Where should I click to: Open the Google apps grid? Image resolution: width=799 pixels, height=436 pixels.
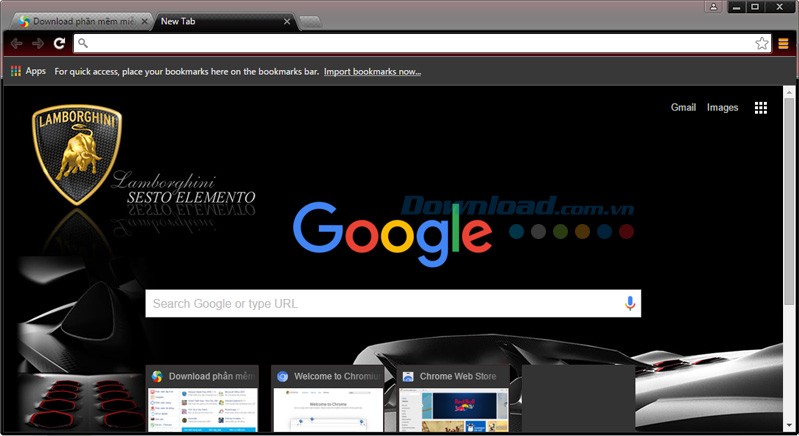click(x=760, y=108)
